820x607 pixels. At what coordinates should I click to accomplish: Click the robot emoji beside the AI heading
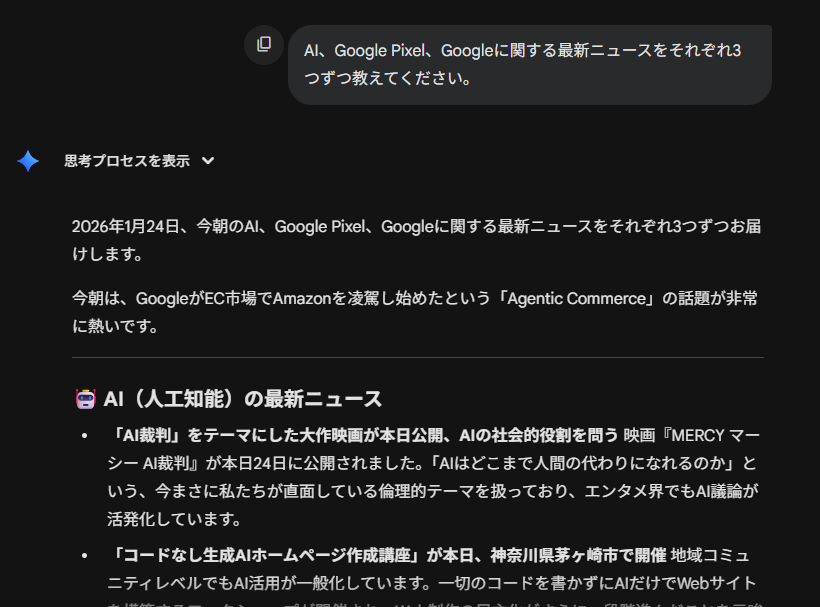pos(85,399)
